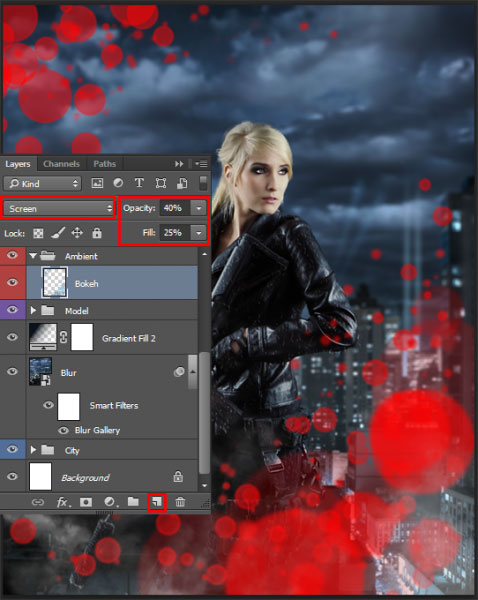Create a new group folder icon
Screen dimensions: 478x600
133,501
